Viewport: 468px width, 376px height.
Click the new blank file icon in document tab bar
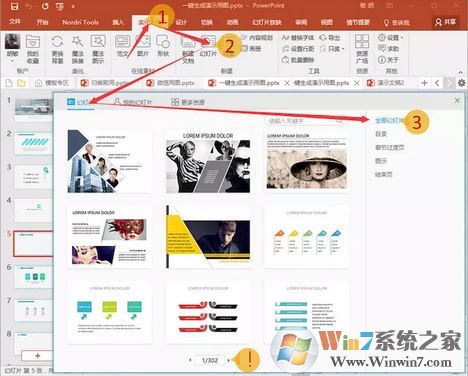[x=9, y=83]
